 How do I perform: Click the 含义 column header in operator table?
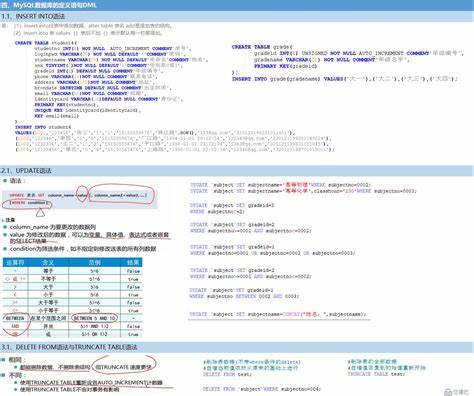(x=49, y=262)
